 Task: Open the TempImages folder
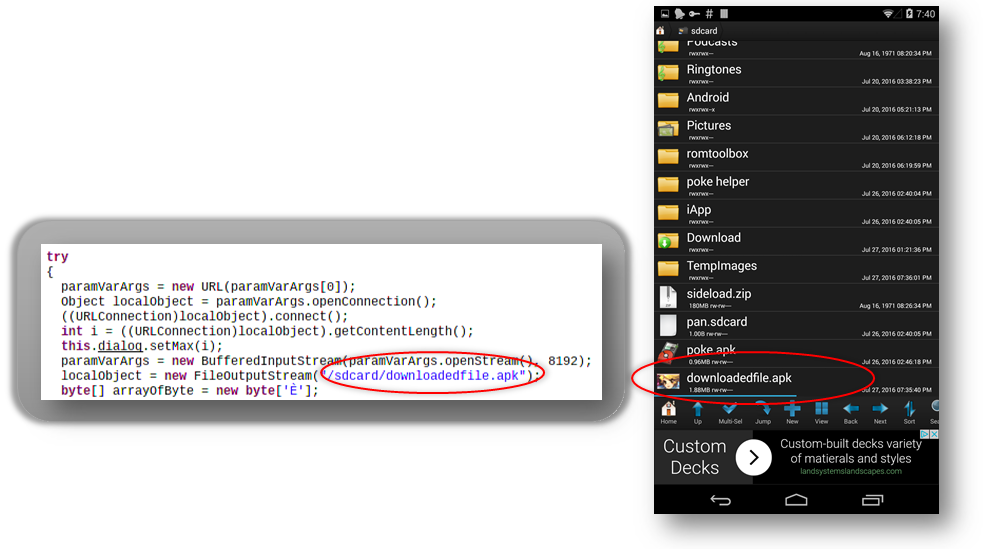[x=796, y=270]
